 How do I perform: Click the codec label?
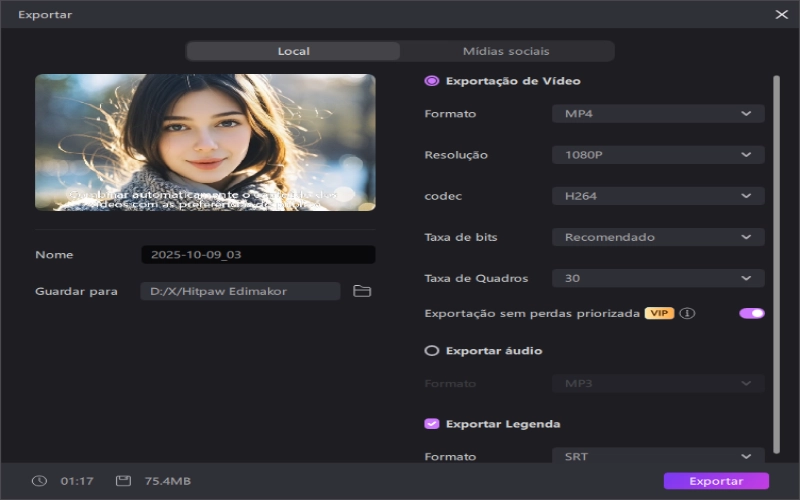point(443,196)
